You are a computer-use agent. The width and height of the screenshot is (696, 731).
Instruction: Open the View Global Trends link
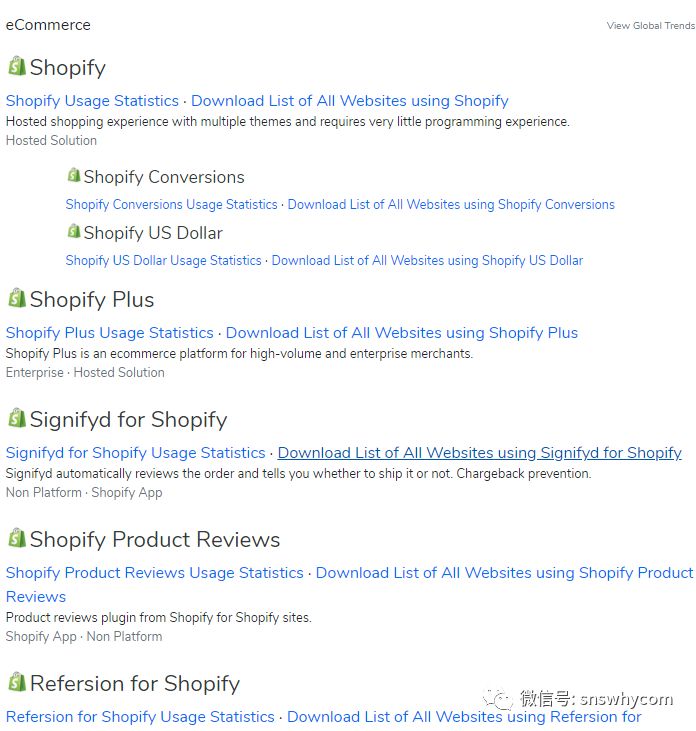[650, 26]
